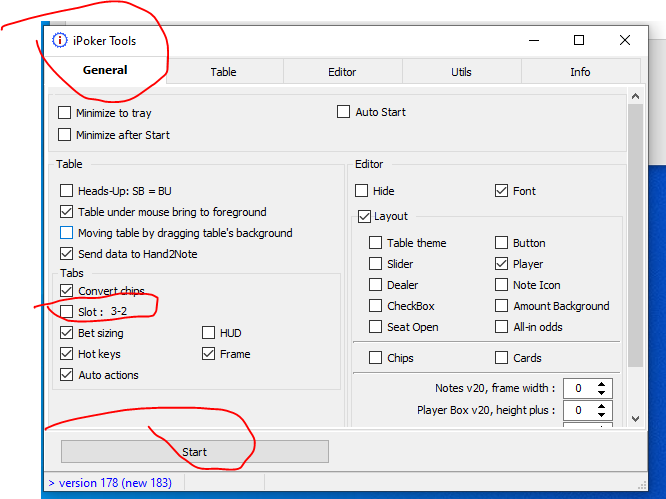Image resolution: width=666 pixels, height=499 pixels.
Task: Uncheck the Frame checkbox
Action: (x=208, y=353)
